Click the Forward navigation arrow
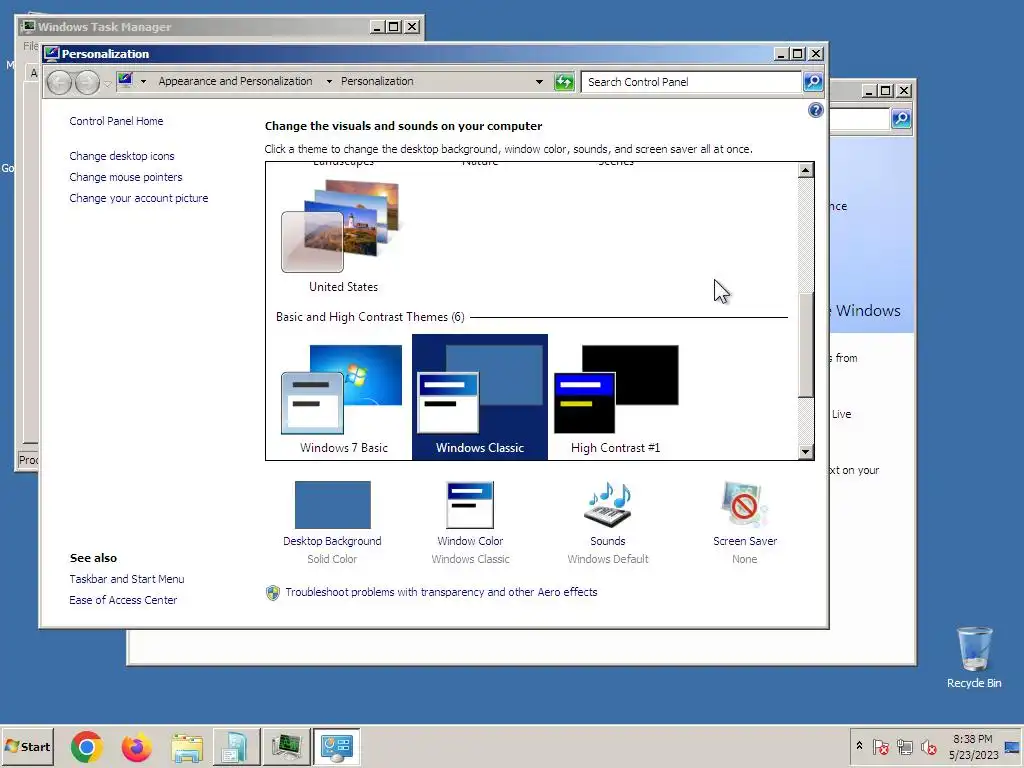Viewport: 1024px width, 768px height. click(x=87, y=82)
